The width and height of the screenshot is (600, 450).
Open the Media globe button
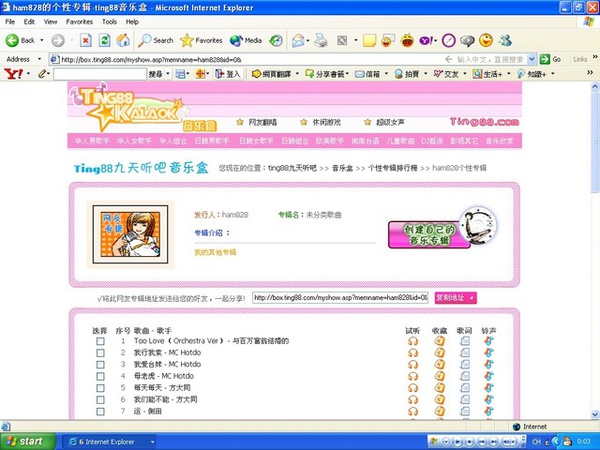(246, 40)
